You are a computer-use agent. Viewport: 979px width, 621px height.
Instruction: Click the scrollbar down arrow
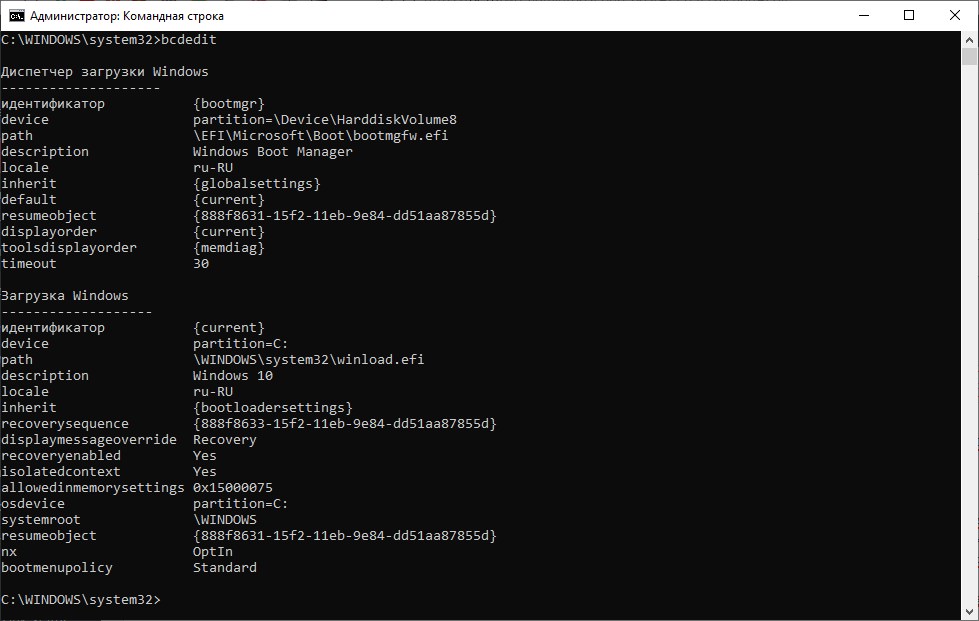coord(970,612)
